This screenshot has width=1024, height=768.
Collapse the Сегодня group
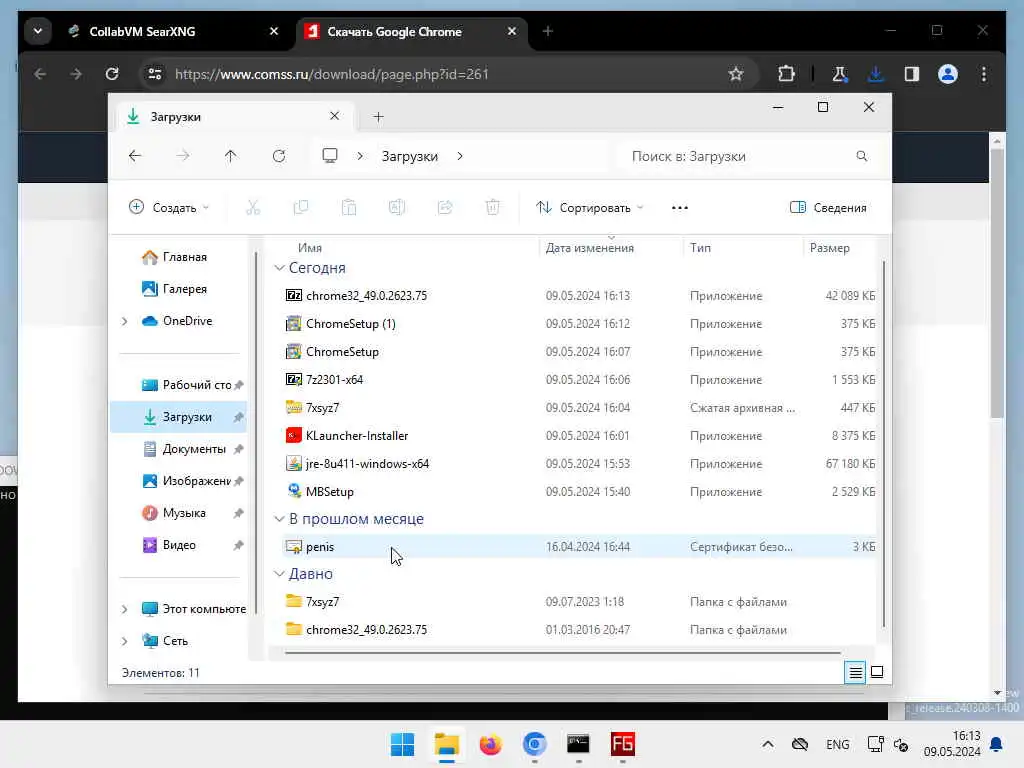(280, 268)
